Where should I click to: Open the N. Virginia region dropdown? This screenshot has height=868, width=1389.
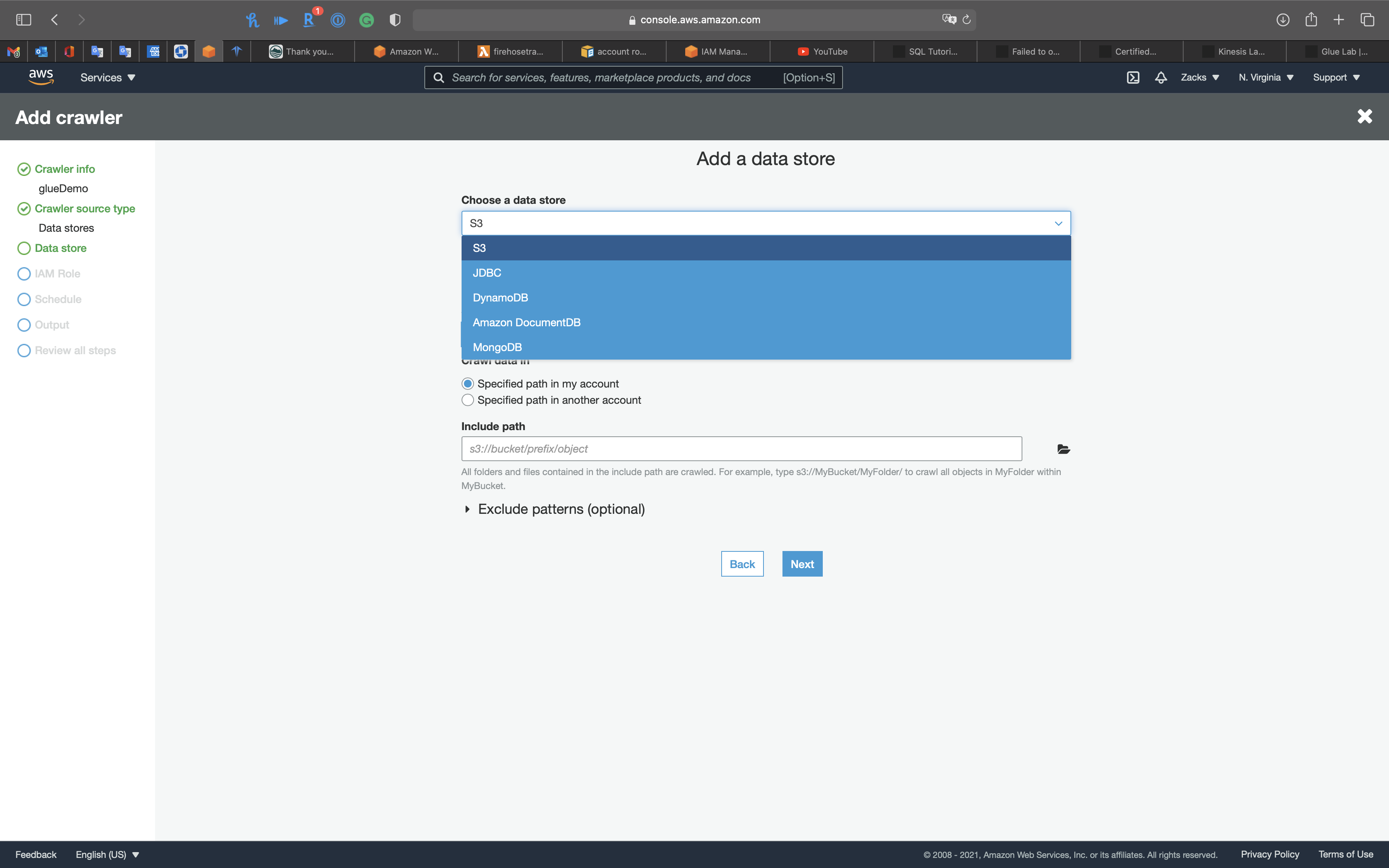coord(1266,77)
